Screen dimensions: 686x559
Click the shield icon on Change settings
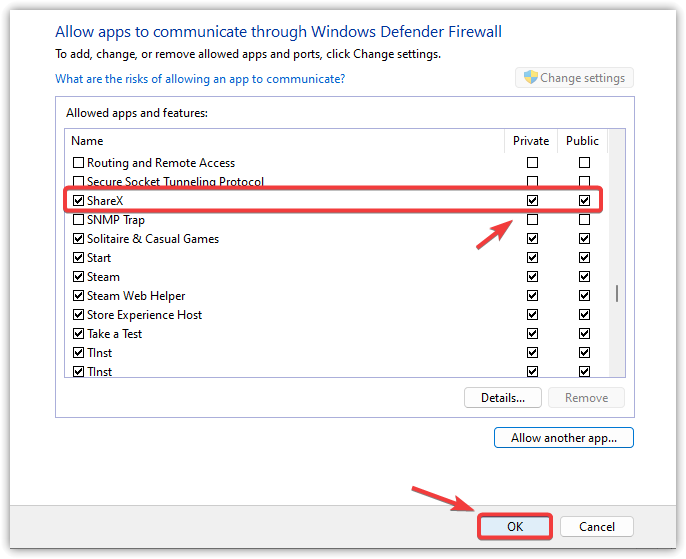pos(531,78)
